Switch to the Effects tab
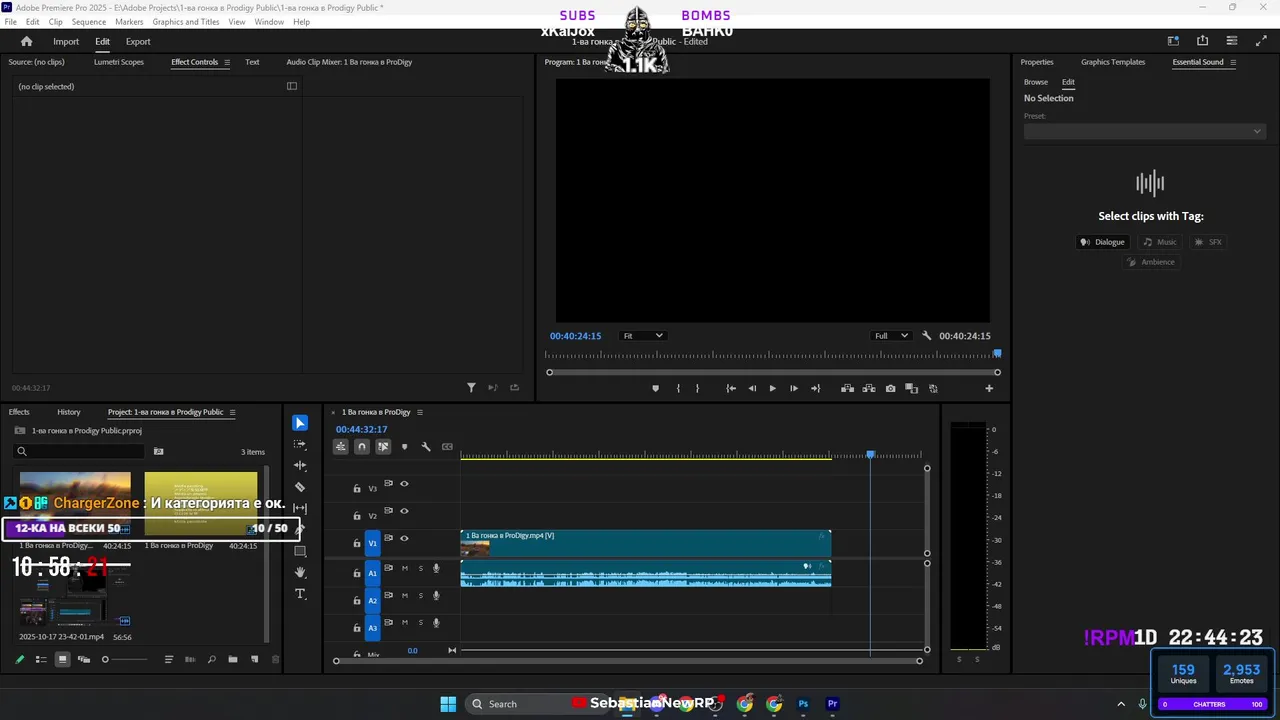 tap(19, 412)
